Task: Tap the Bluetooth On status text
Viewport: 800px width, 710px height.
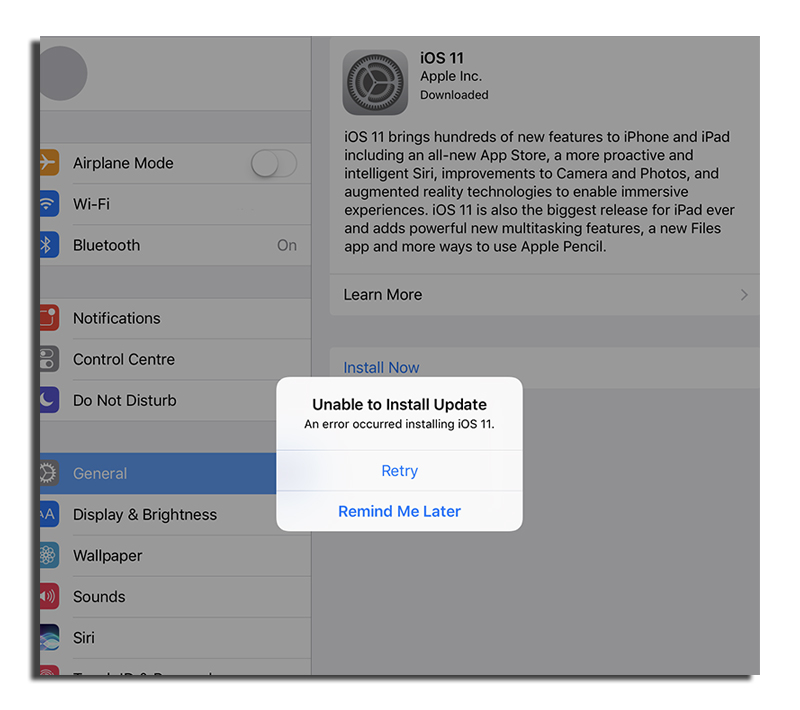Action: click(287, 245)
